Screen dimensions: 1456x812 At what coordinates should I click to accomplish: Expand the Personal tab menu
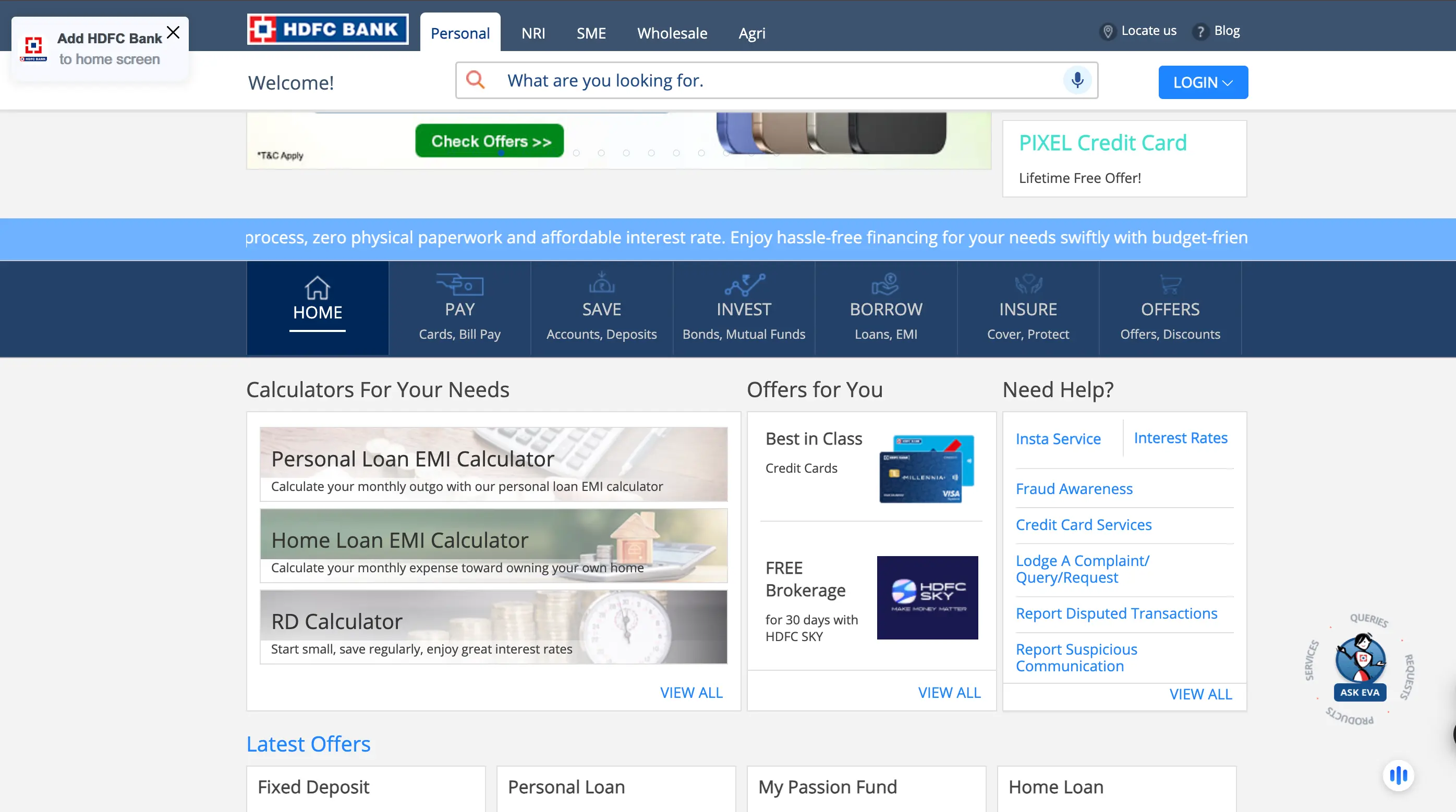coord(459,32)
